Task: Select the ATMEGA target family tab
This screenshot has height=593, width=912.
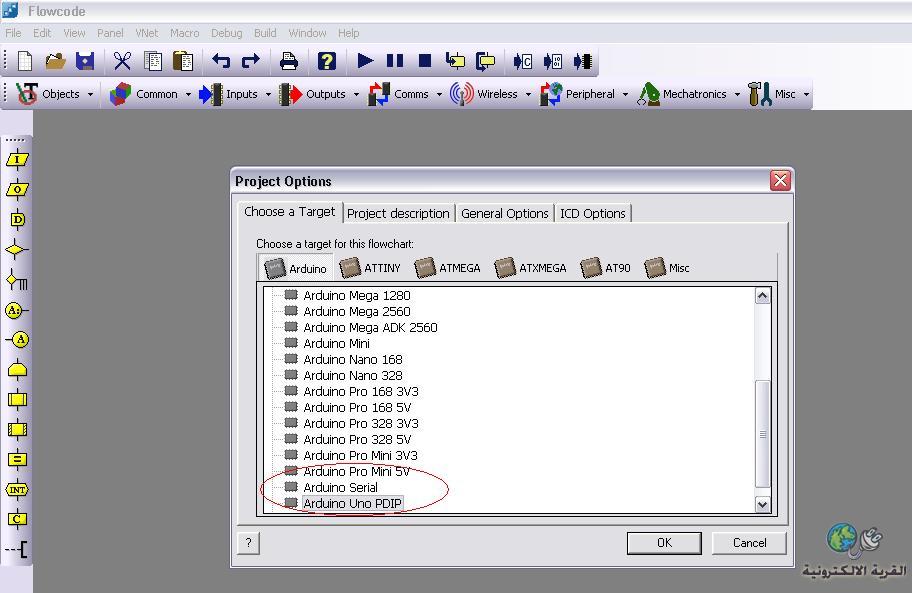Action: click(447, 268)
